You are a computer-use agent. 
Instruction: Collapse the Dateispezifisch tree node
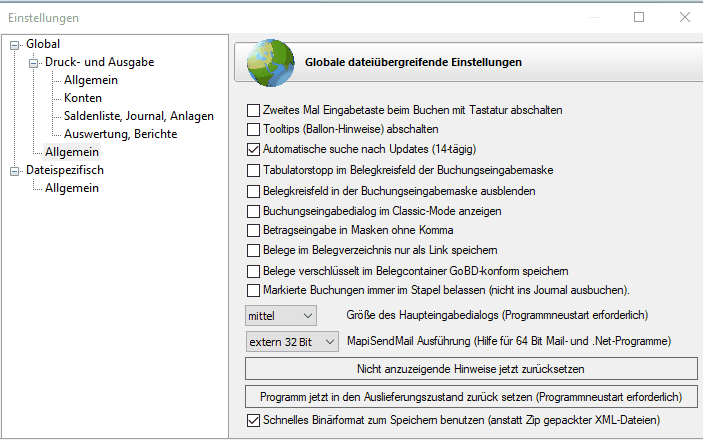point(14,171)
